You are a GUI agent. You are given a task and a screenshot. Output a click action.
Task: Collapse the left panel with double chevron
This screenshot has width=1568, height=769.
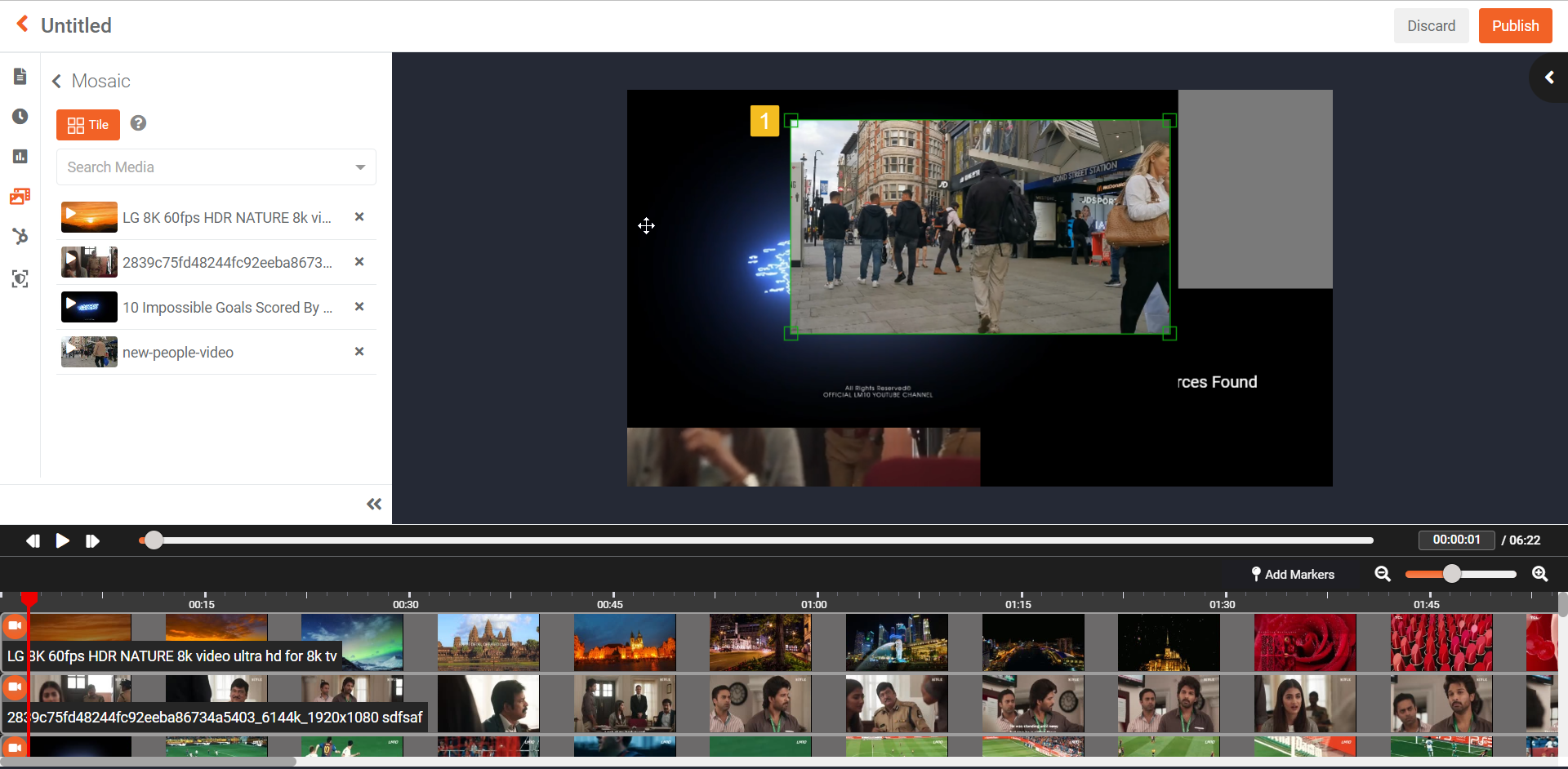pos(374,505)
